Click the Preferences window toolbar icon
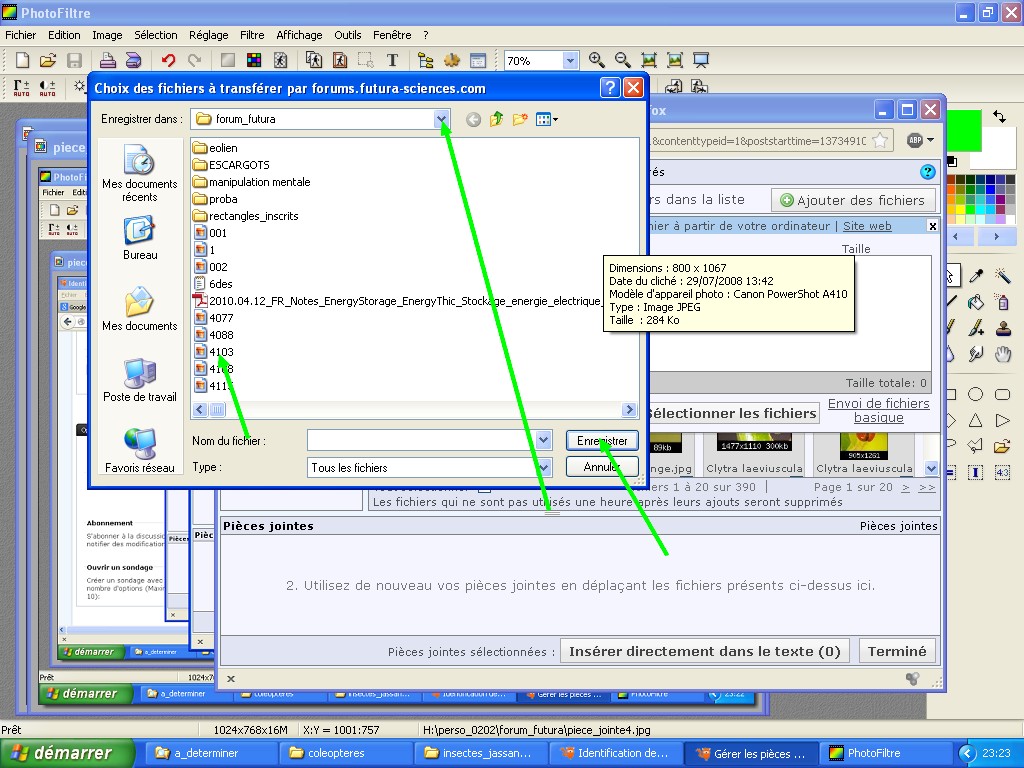This screenshot has width=1024, height=768. coord(478,60)
